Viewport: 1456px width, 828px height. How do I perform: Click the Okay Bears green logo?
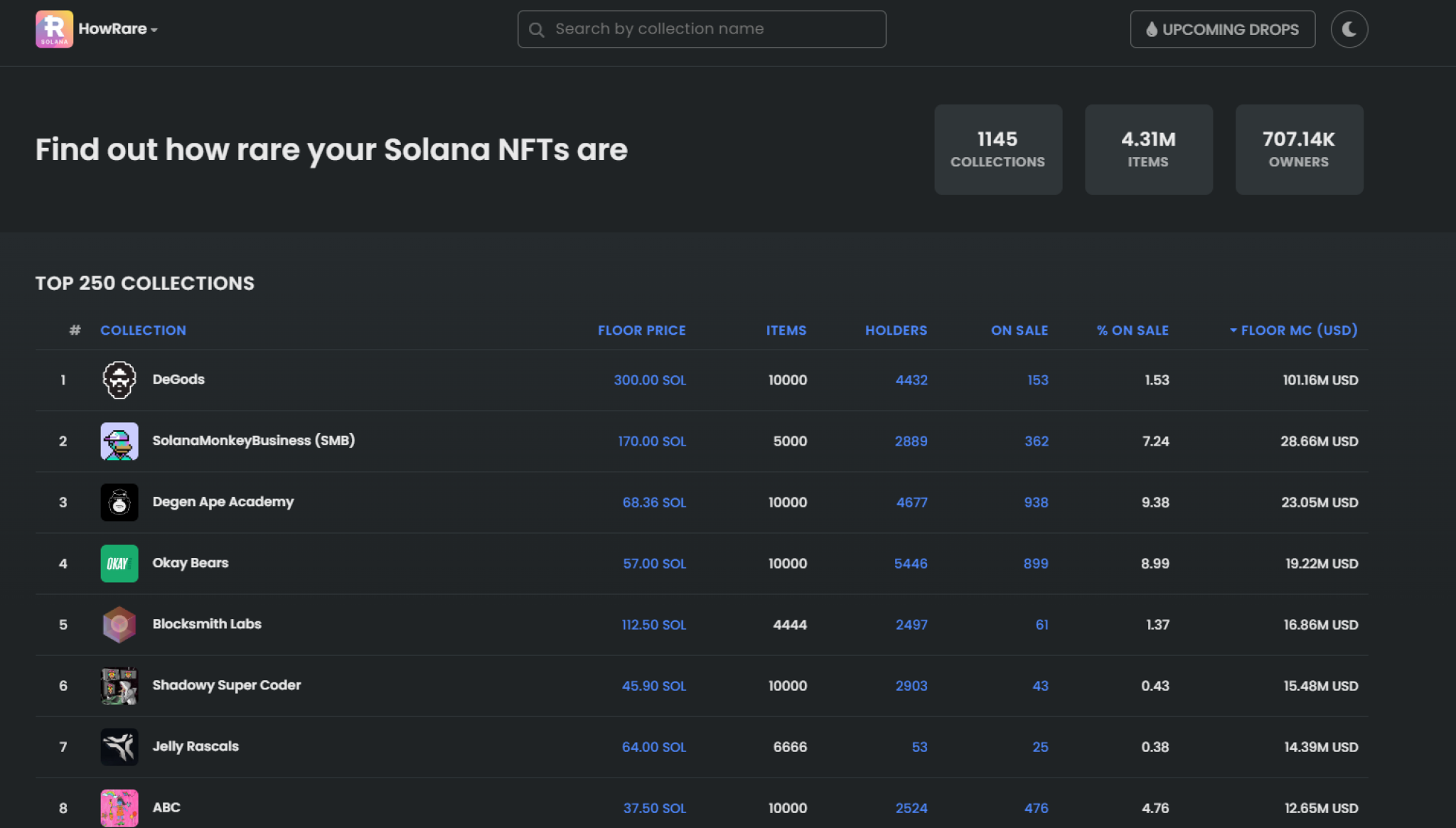[x=119, y=563]
